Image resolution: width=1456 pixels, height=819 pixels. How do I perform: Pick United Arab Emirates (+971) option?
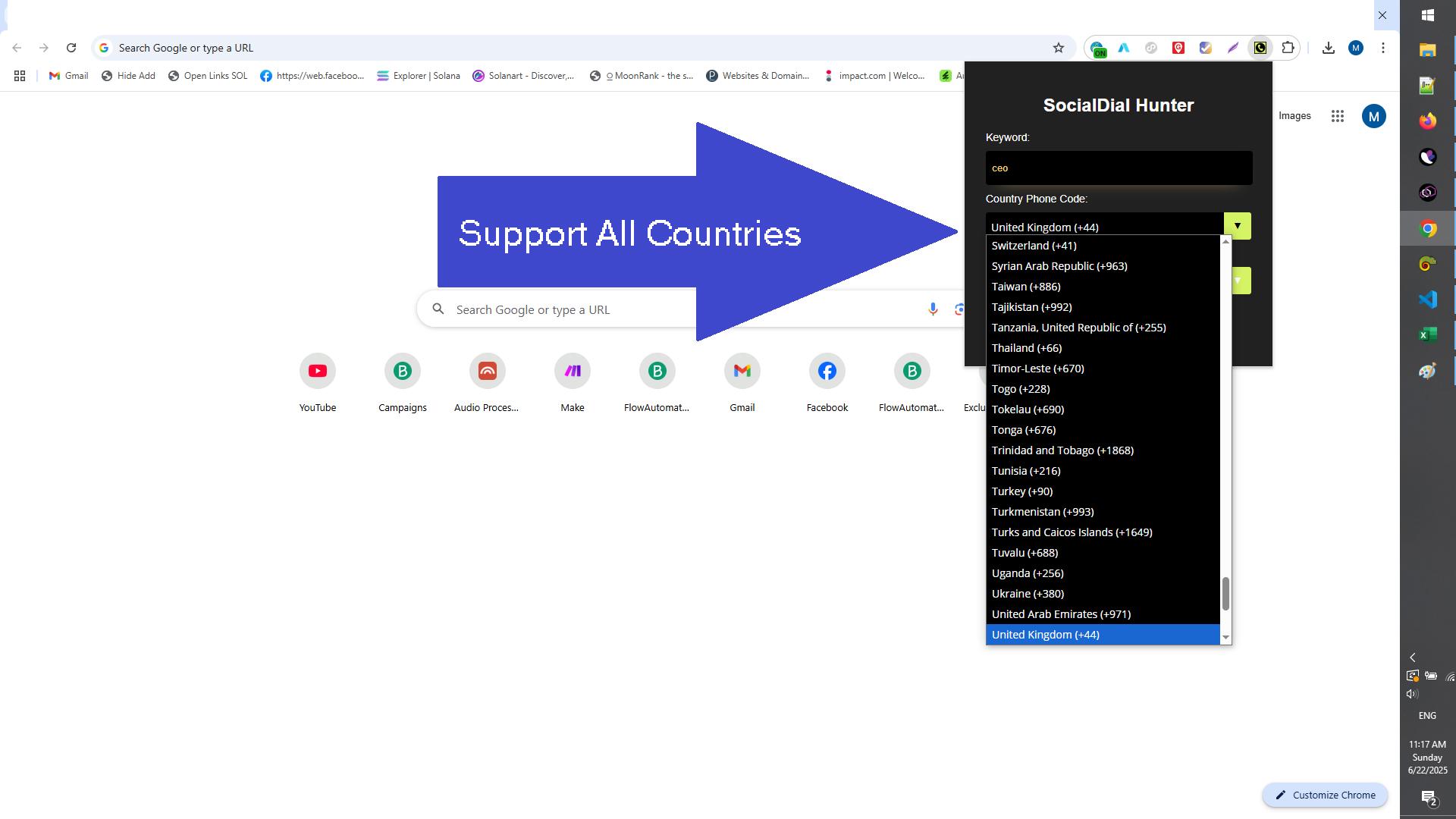click(1060, 614)
